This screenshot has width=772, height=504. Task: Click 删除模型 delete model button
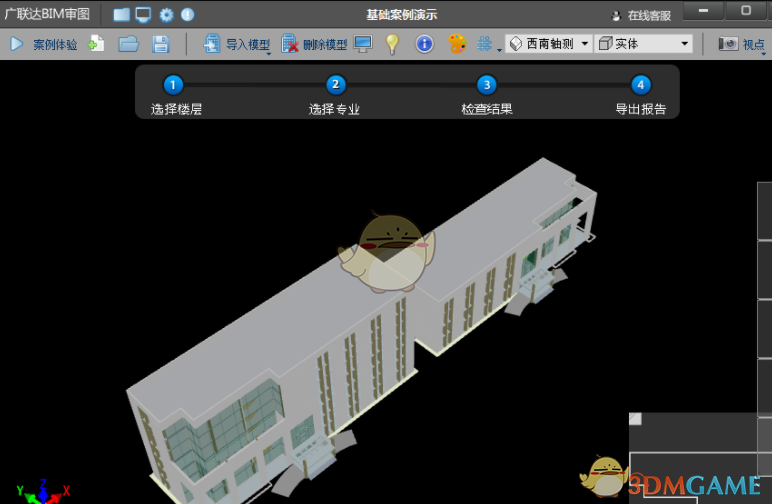314,44
